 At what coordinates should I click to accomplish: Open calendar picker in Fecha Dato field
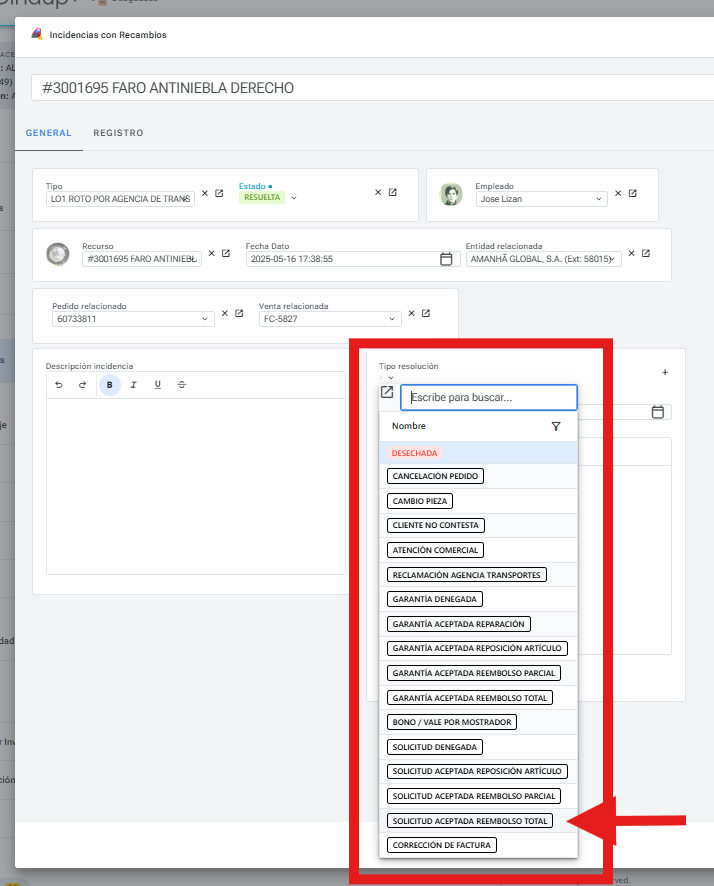(x=446, y=259)
